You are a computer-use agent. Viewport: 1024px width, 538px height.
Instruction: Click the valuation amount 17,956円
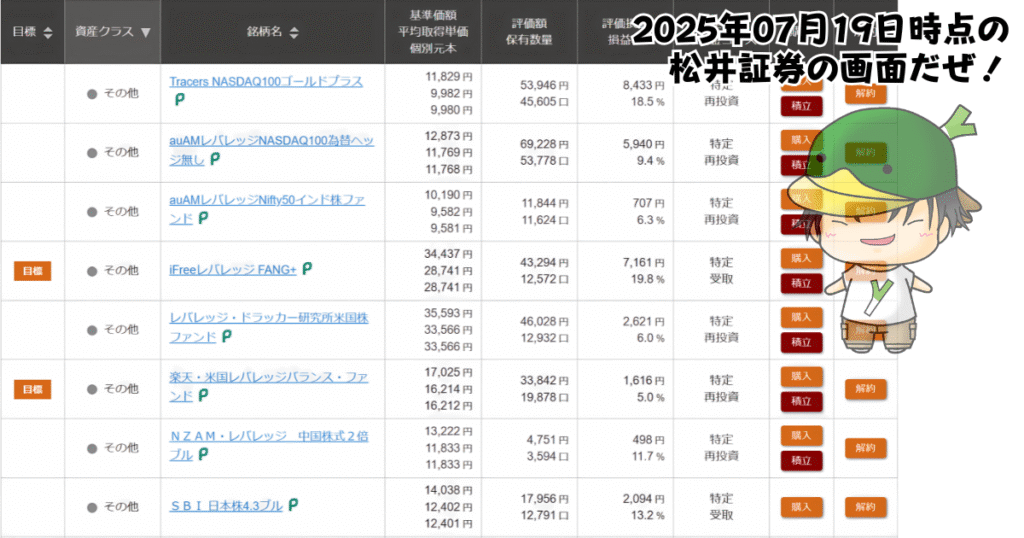(x=544, y=499)
